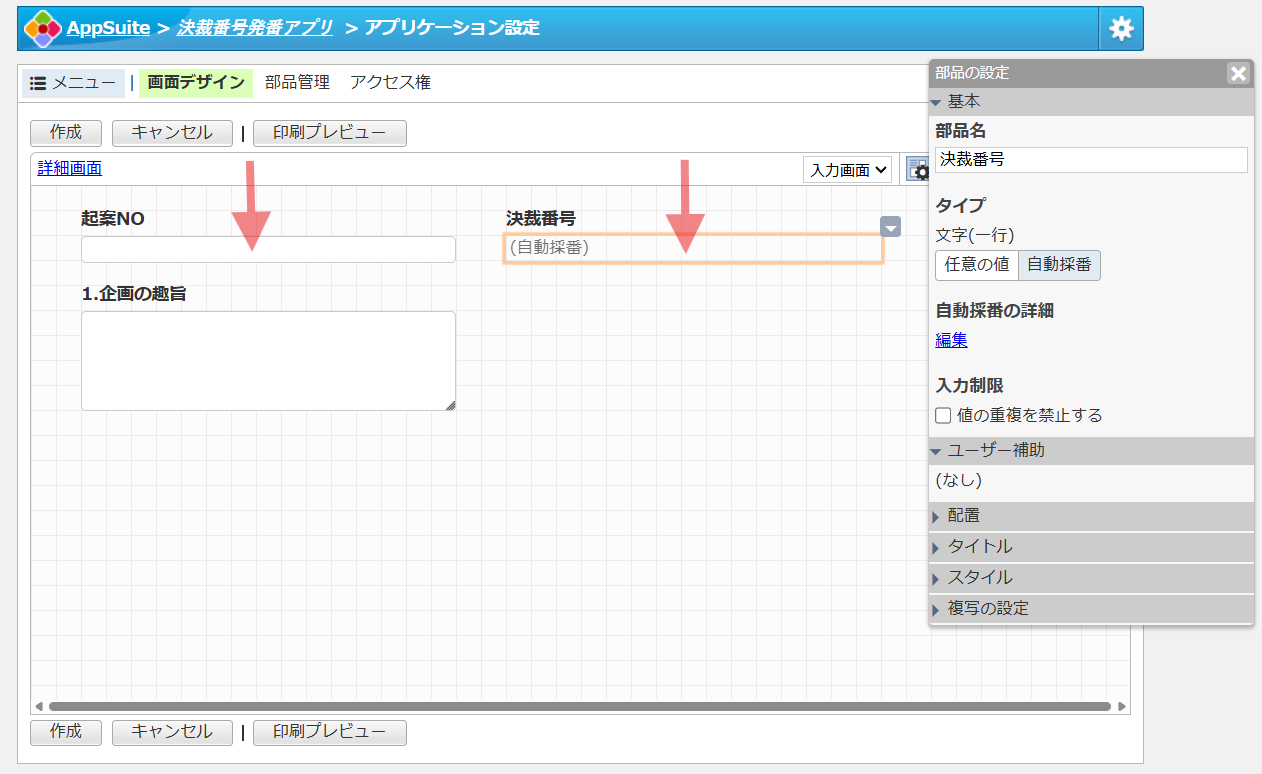This screenshot has height=774, width=1262.
Task: Click the screen-settings gear icon near 入力画面
Action: [x=918, y=169]
